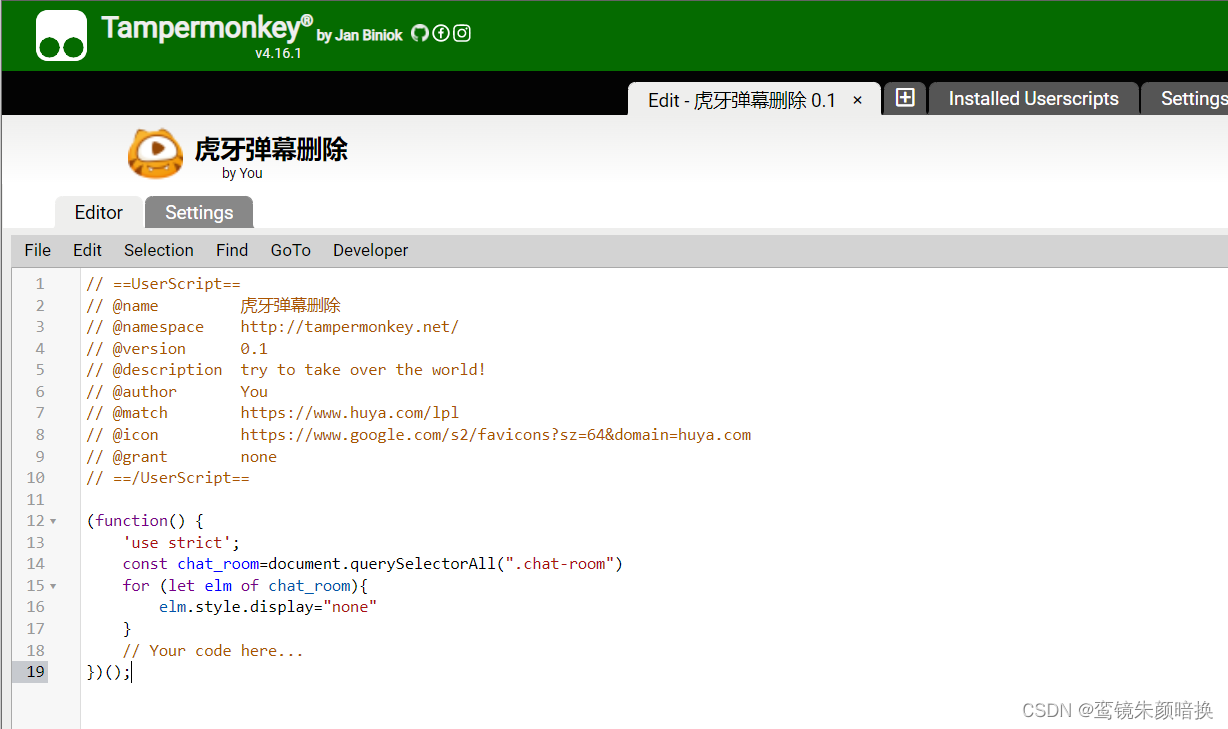Click the @name value 虎牙弹幕删除
This screenshot has height=729, width=1228.
click(x=291, y=306)
